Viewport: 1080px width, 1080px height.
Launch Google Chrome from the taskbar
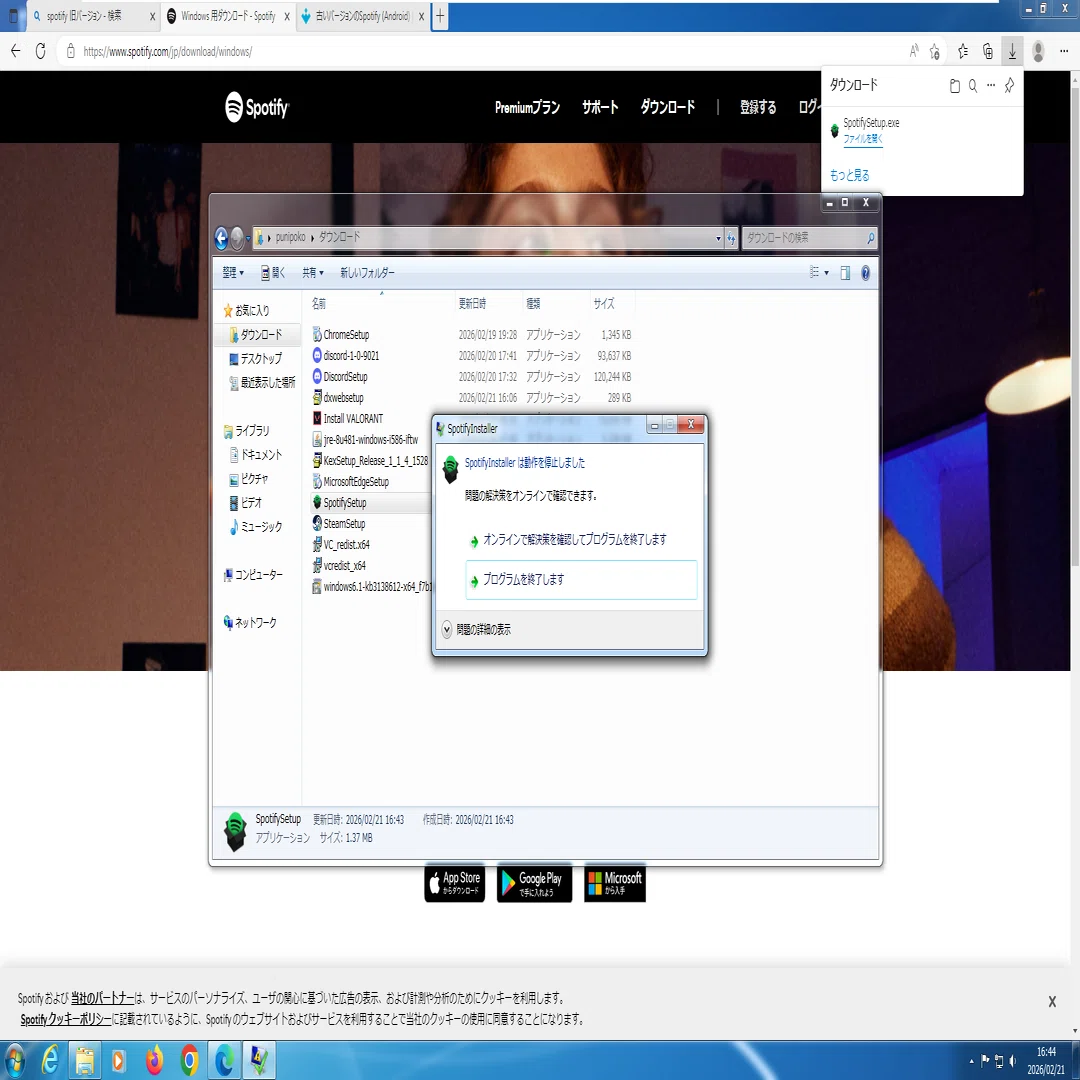tap(189, 1059)
